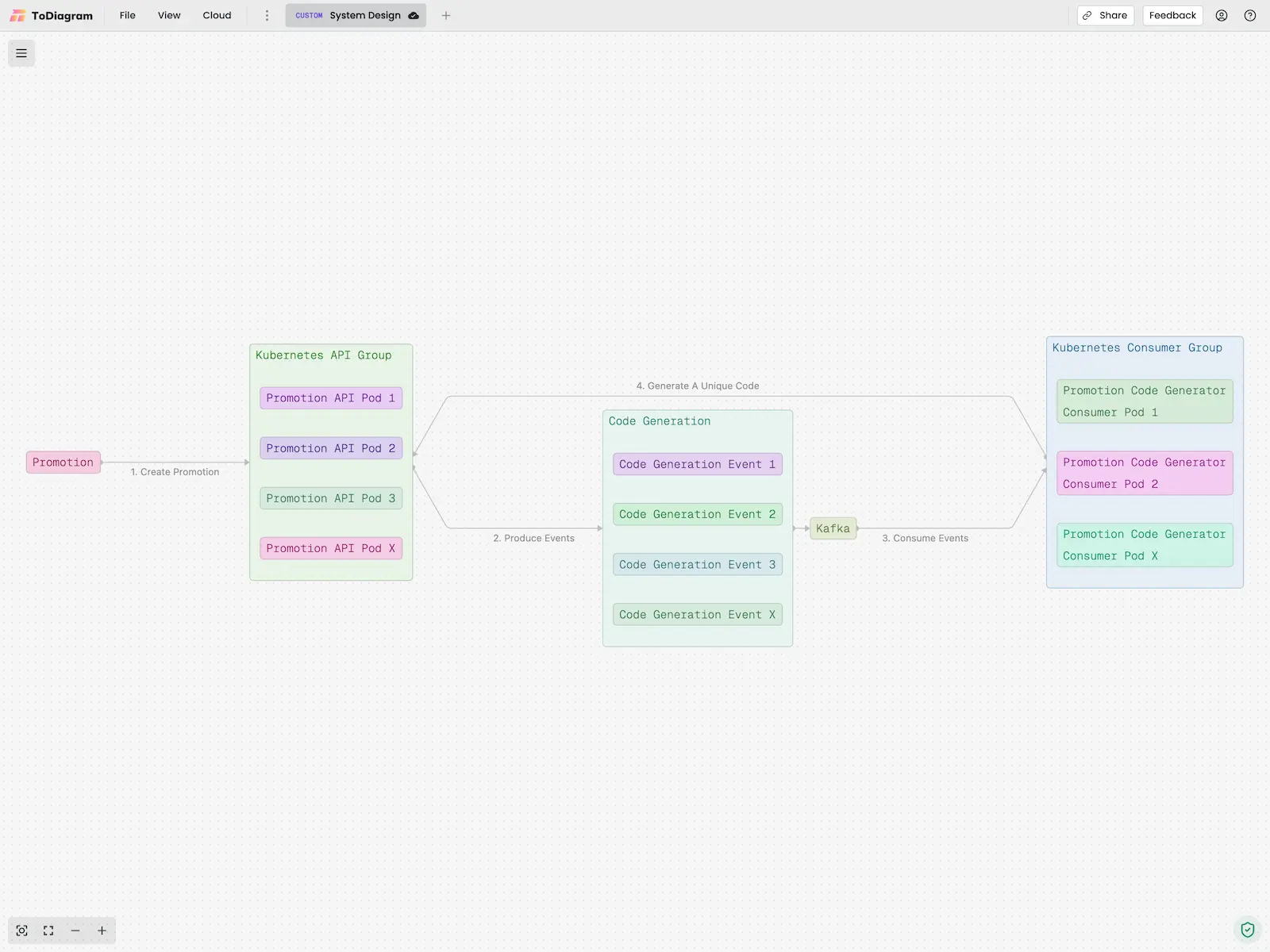Open the three-dot more options menu
1270x952 pixels.
click(x=267, y=16)
